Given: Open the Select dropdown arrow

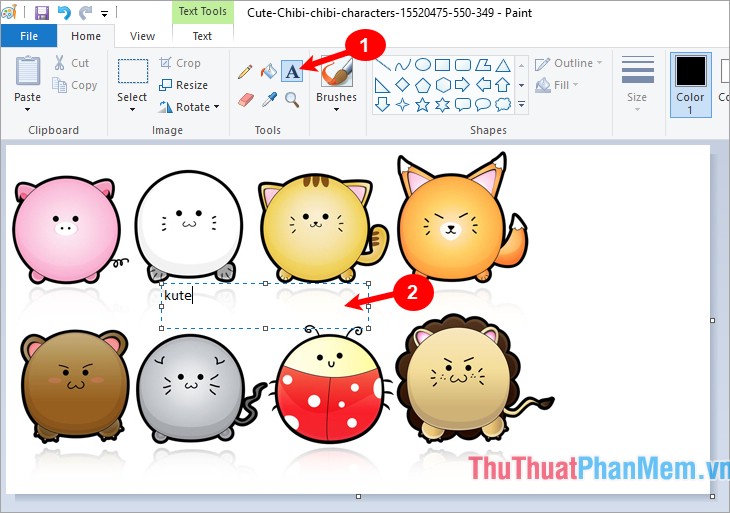Looking at the screenshot, I should [x=132, y=109].
